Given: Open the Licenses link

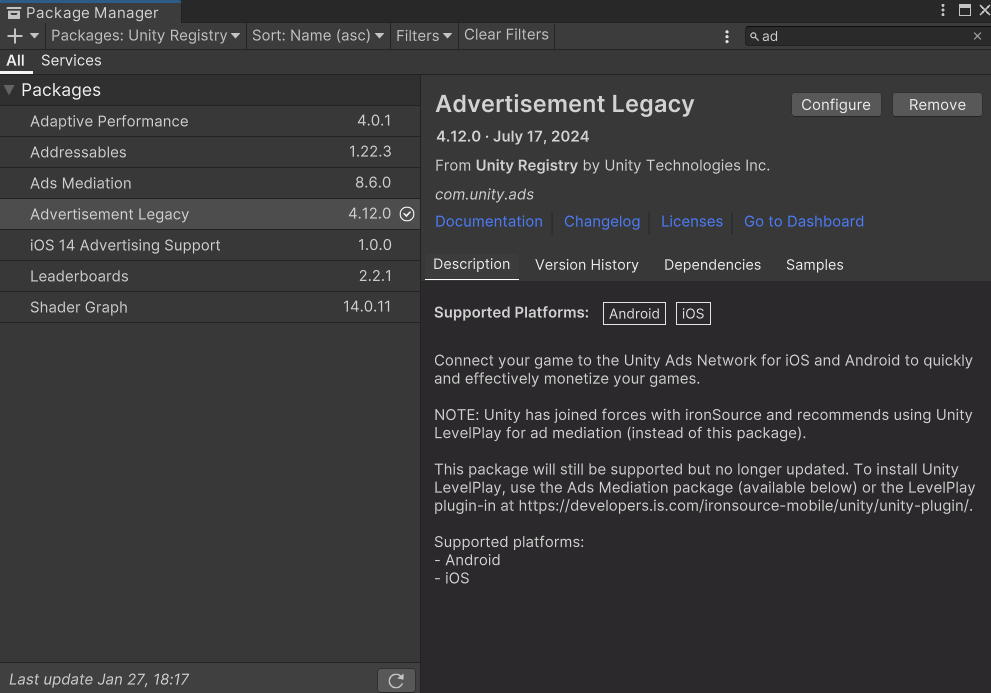Looking at the screenshot, I should (x=691, y=222).
